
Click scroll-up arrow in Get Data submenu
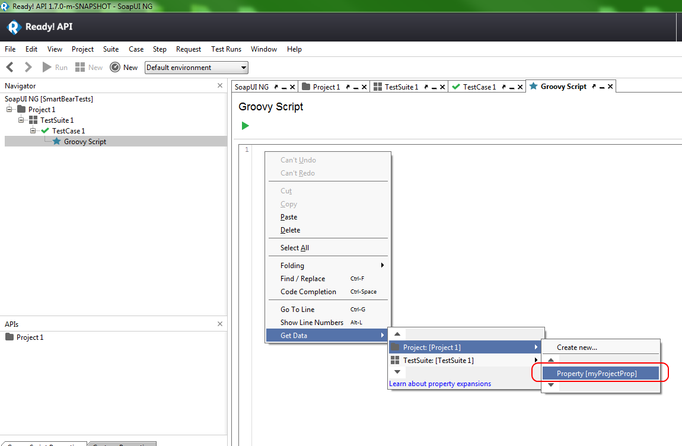coord(397,334)
